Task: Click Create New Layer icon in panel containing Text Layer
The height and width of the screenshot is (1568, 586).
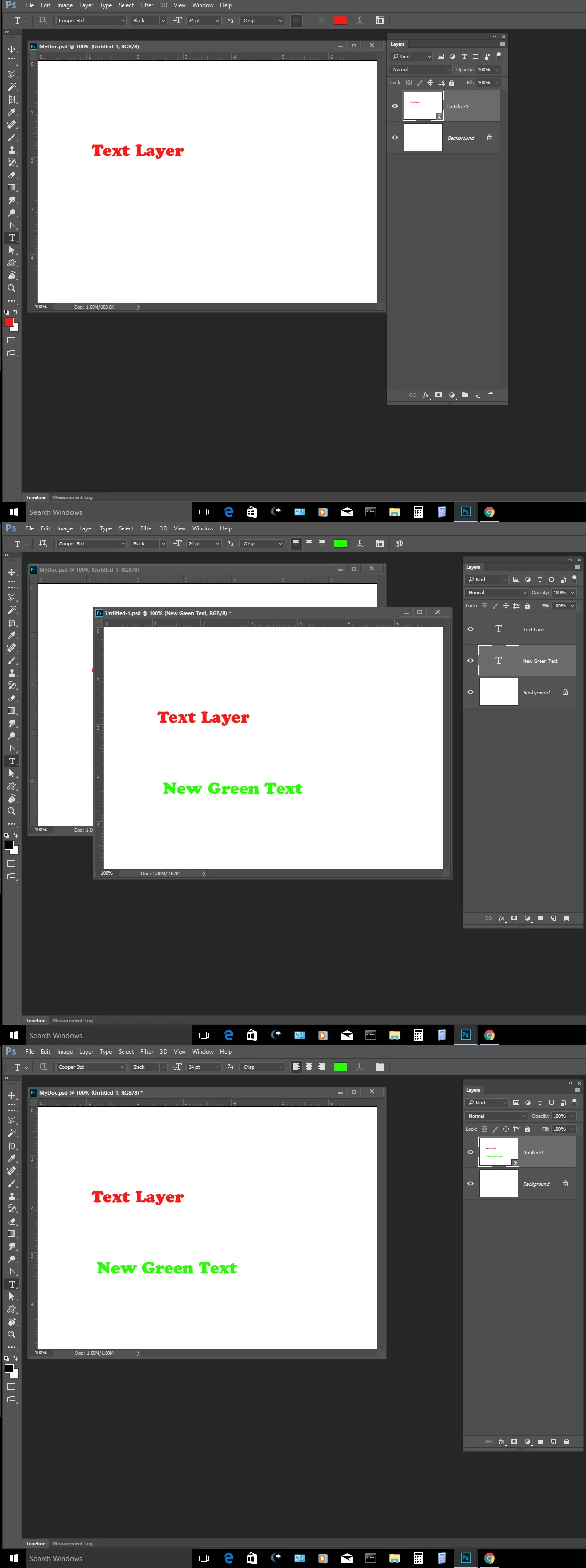Action: [x=553, y=918]
